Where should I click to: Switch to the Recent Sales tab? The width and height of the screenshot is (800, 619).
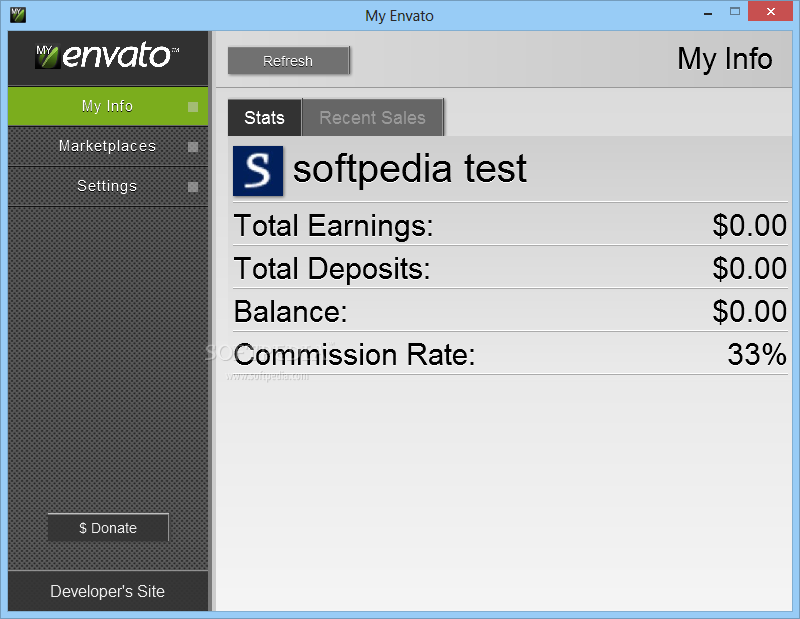[372, 117]
